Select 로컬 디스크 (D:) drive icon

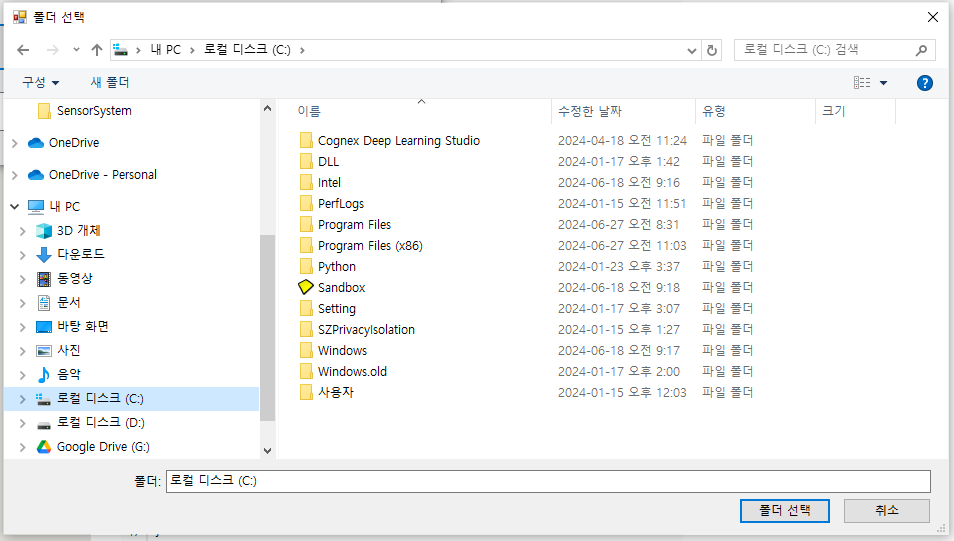(44, 424)
